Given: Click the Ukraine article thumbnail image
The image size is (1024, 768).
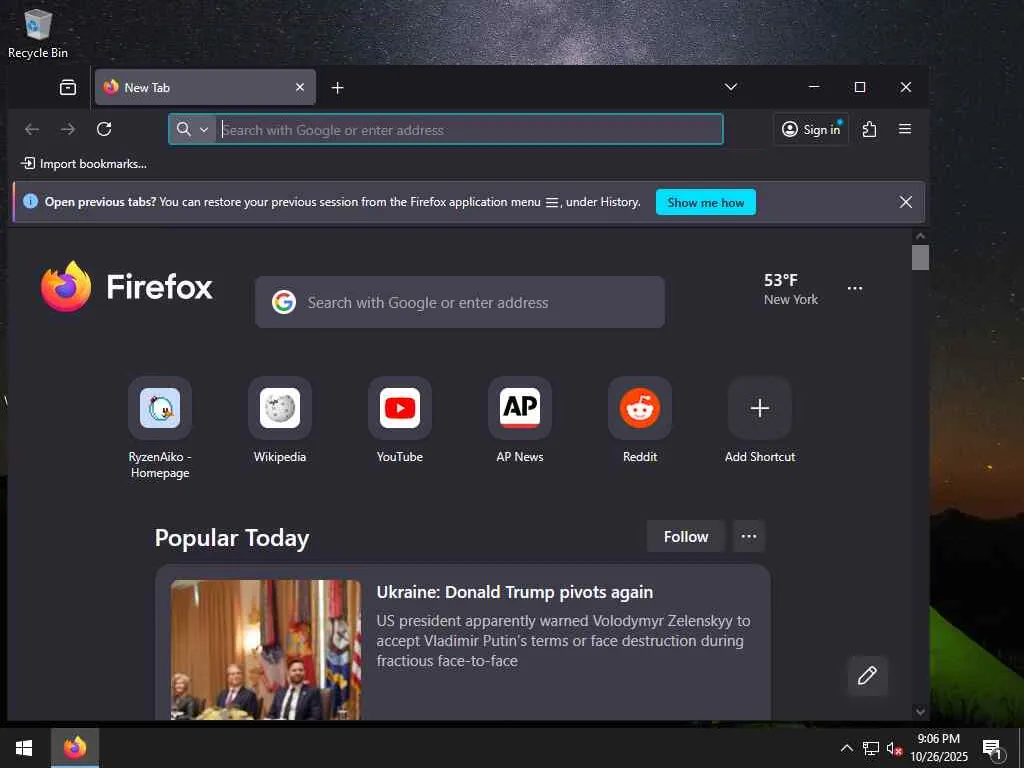Looking at the screenshot, I should tap(266, 650).
